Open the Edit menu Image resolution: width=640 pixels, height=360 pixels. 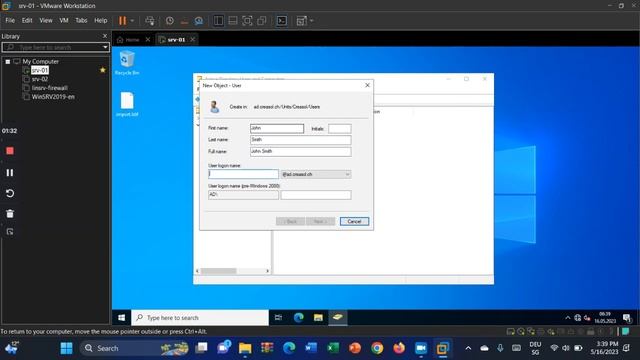click(27, 20)
